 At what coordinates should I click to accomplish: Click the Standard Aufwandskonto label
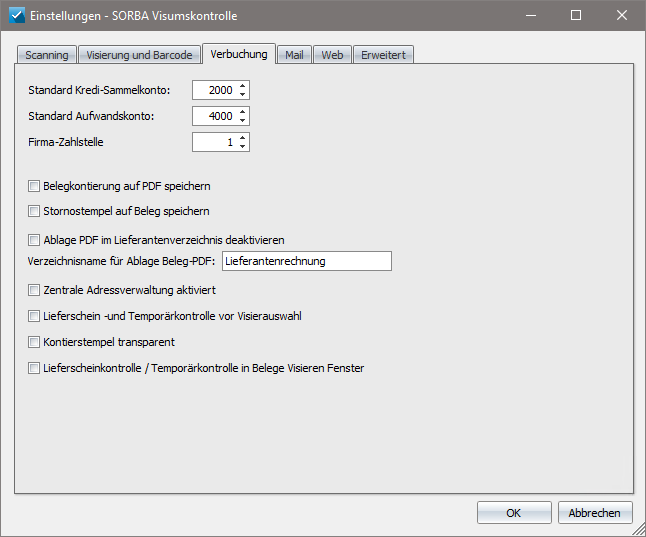click(x=91, y=116)
